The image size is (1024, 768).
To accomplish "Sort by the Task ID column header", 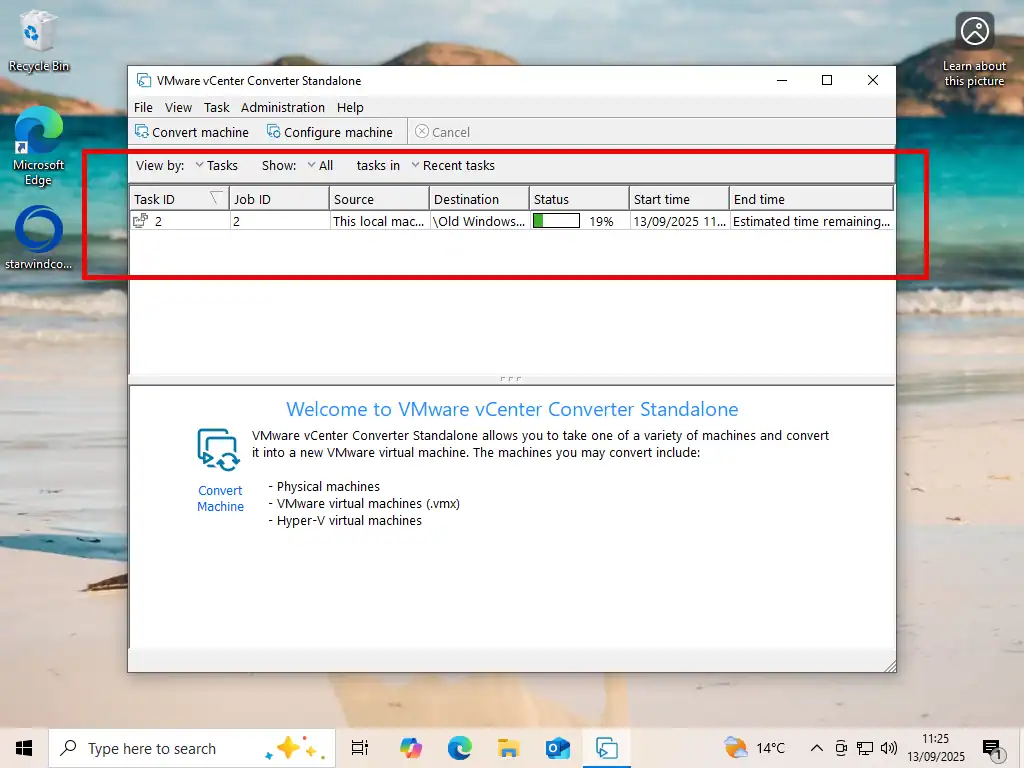I will pos(179,199).
